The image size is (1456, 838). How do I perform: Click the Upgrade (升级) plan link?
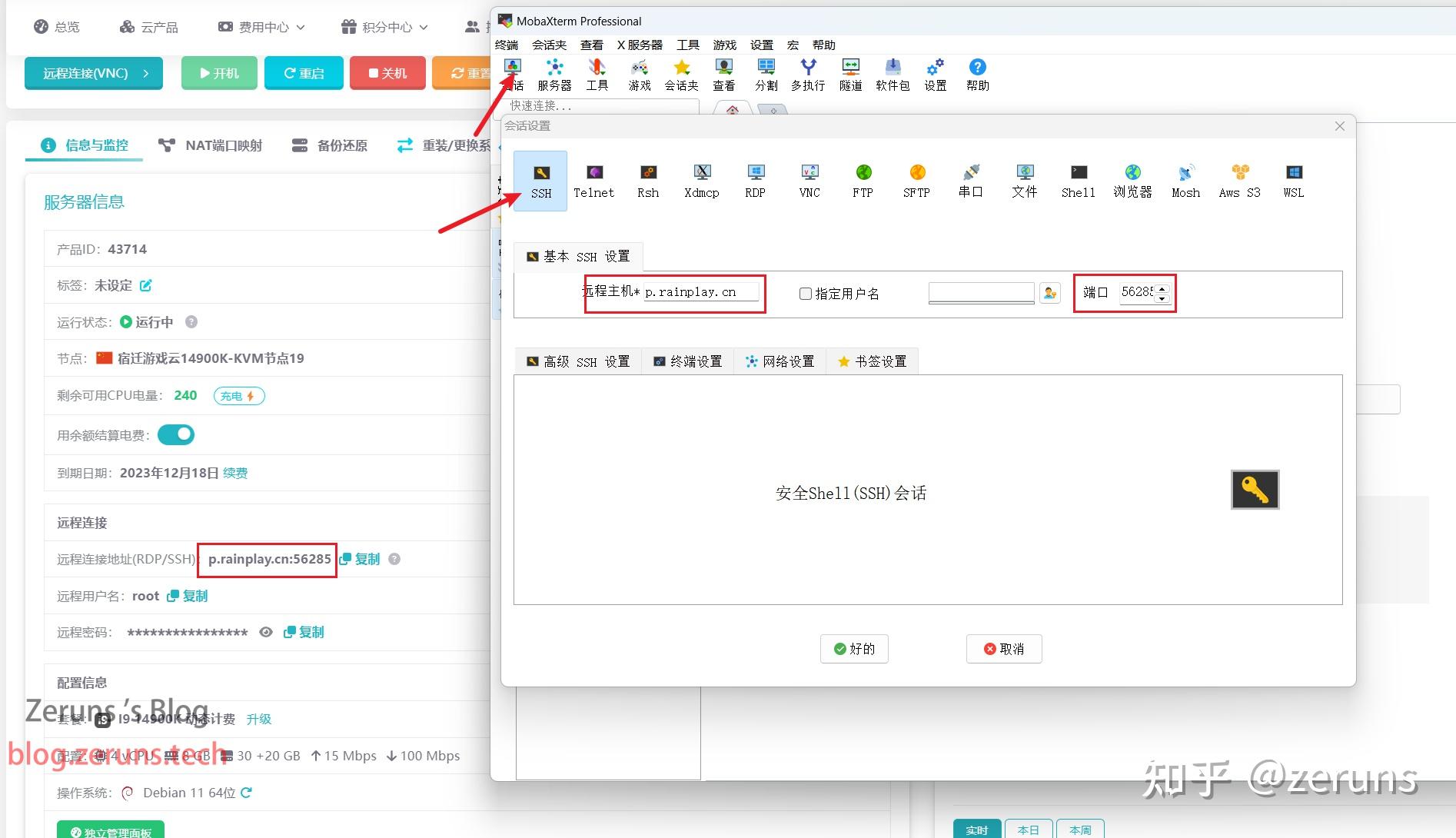[259, 719]
